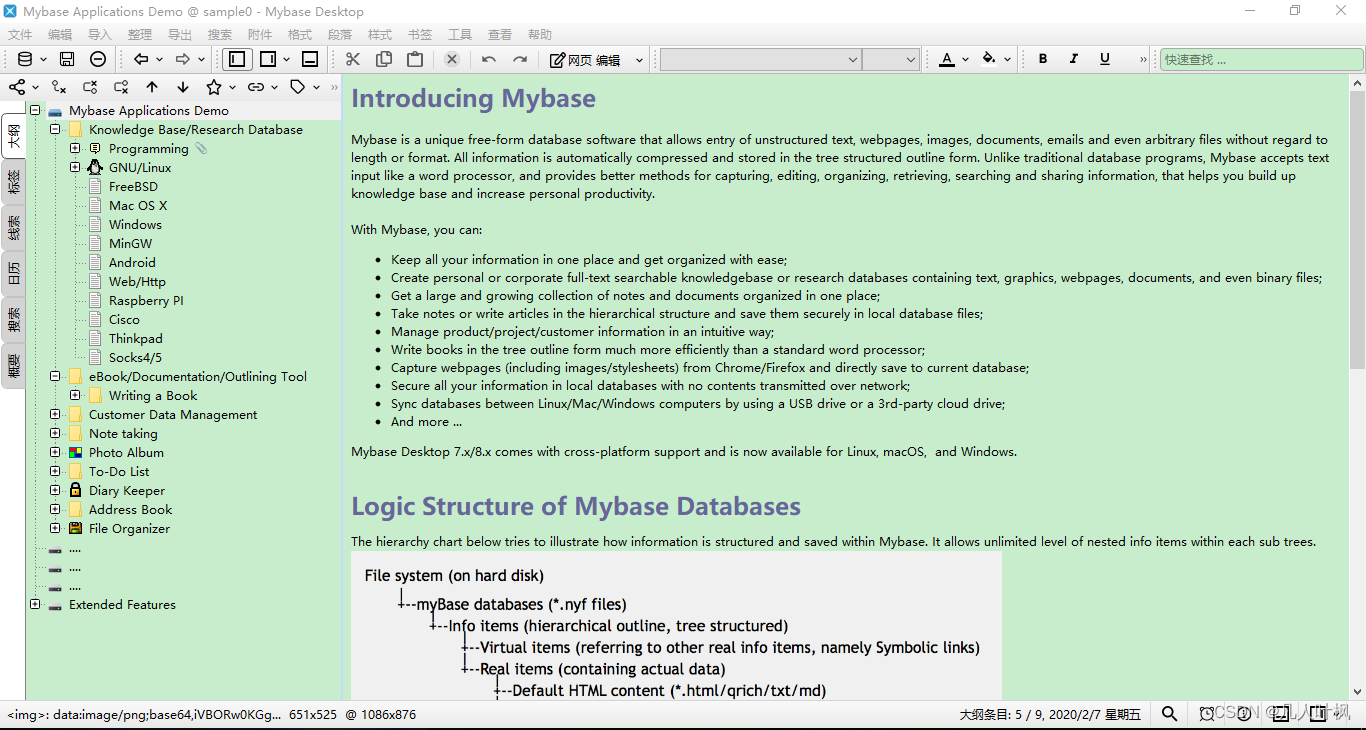Redo the last edit
1366x730 pixels.
pos(520,59)
